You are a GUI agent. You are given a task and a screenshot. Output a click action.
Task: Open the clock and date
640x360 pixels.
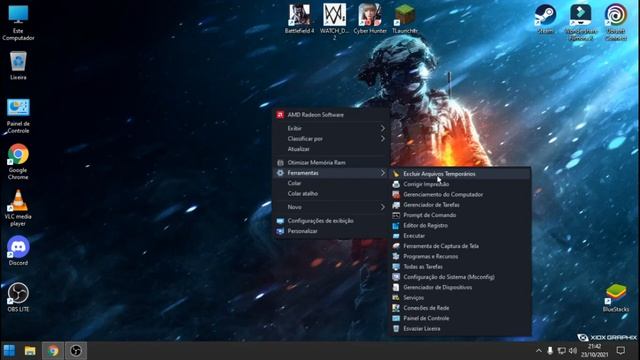point(594,351)
